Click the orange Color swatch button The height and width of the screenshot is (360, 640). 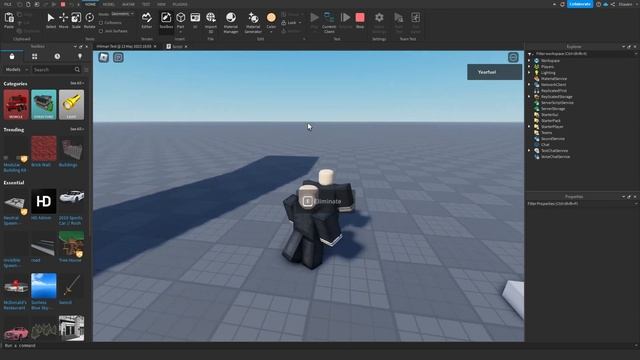pos(271,18)
